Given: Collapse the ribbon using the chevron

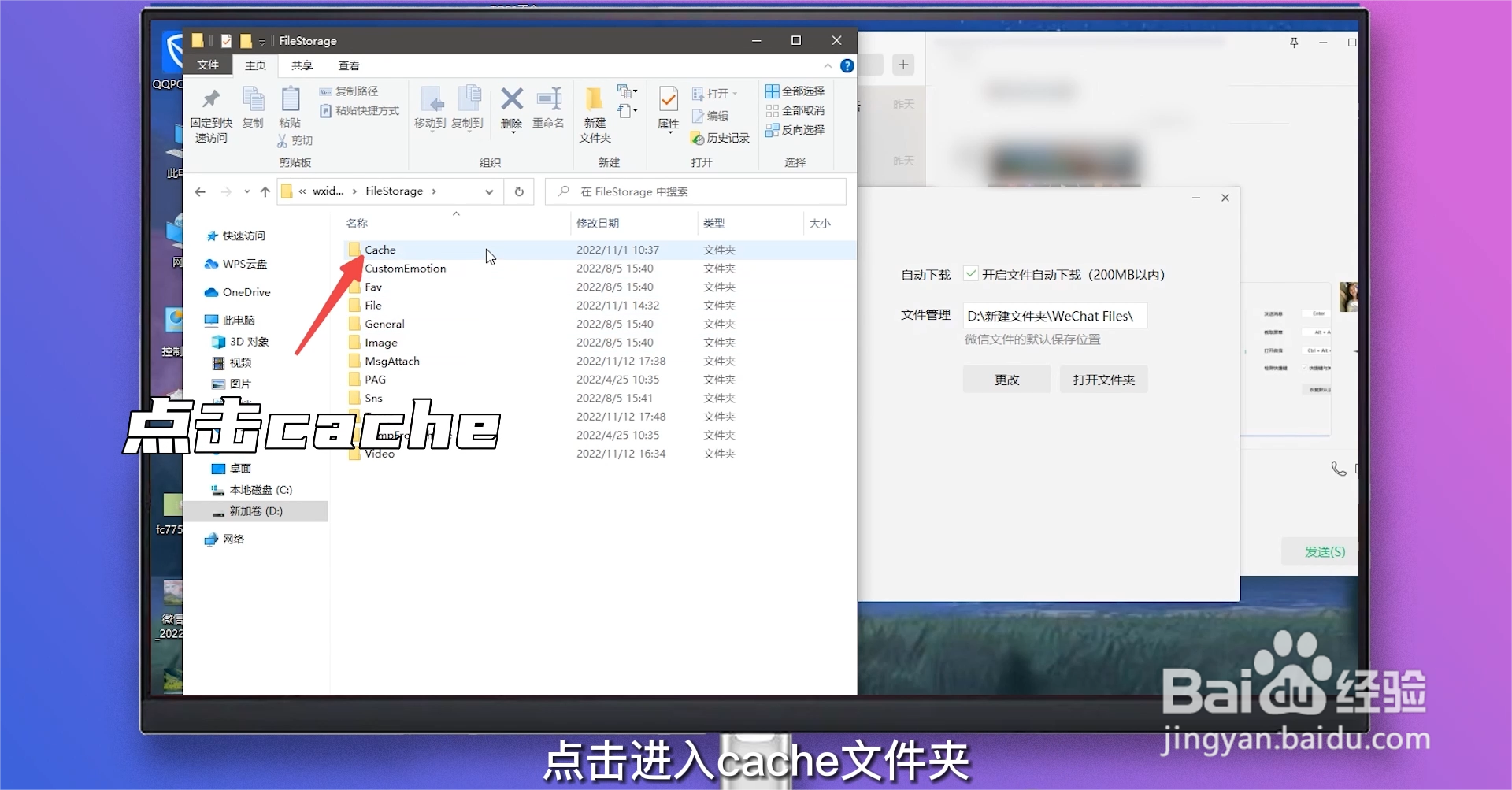Looking at the screenshot, I should [828, 65].
